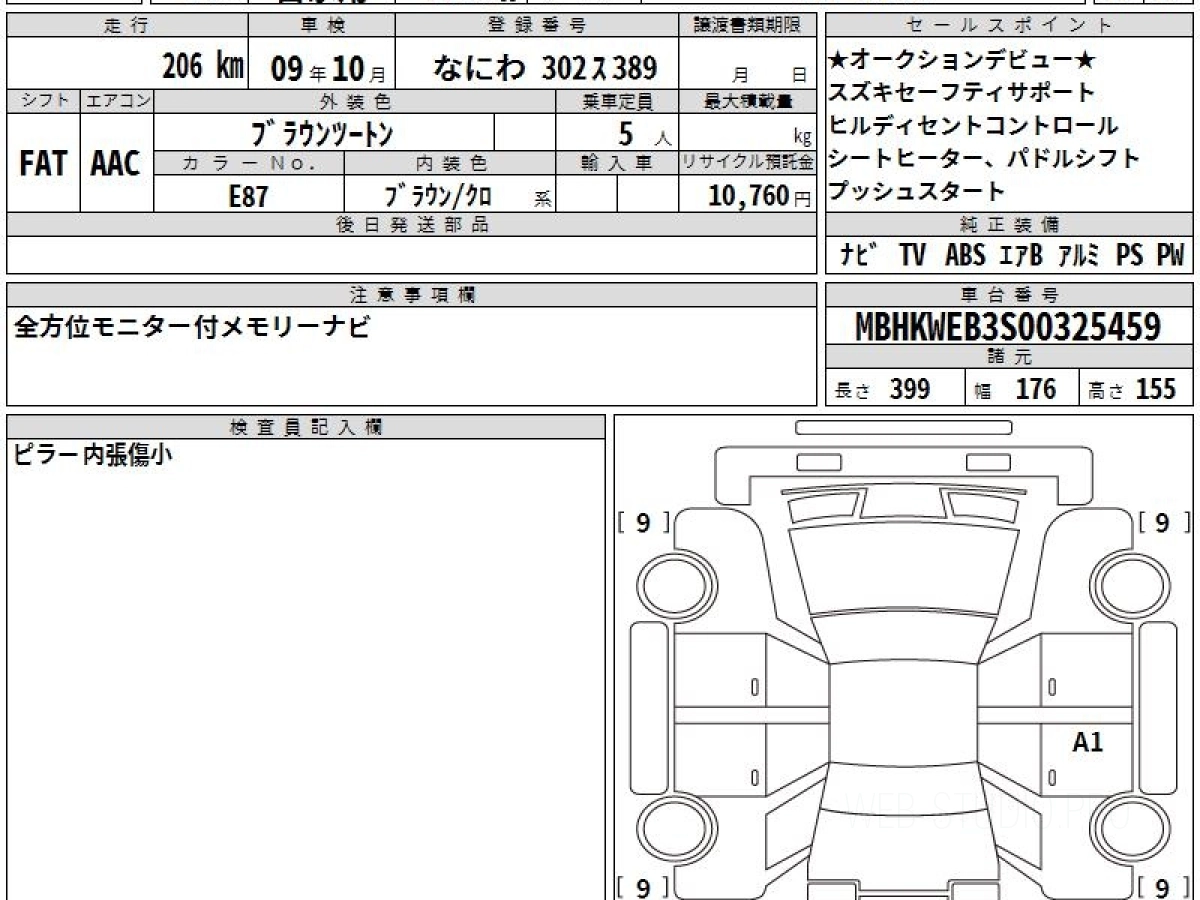Select the リサイクル預託金 header

(749, 164)
